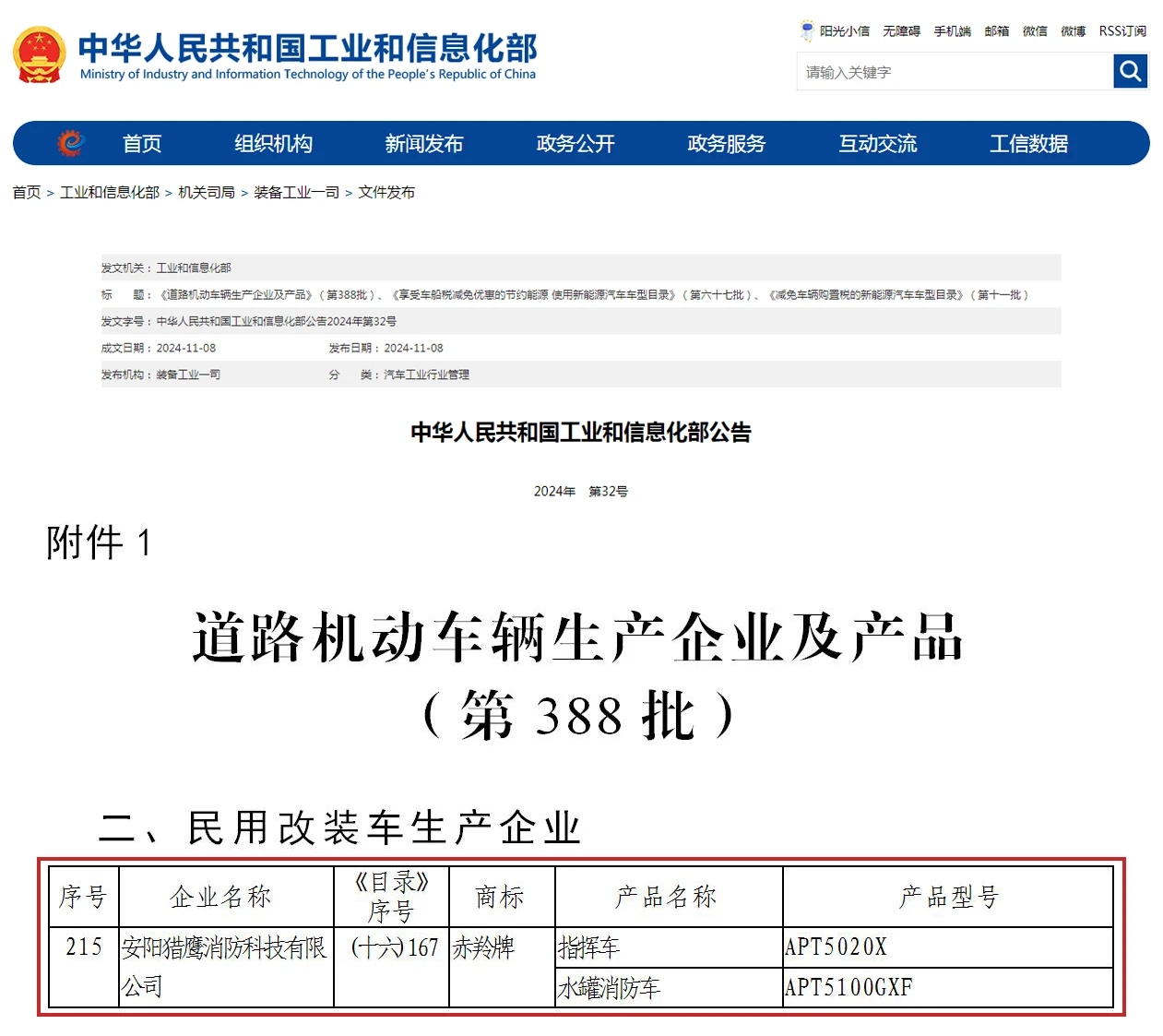Click 装备工业一司 in the breadcrumb
The image size is (1163, 1036).
click(x=296, y=192)
